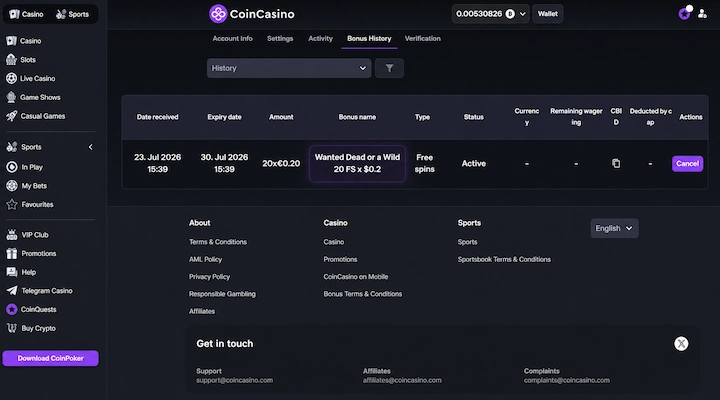Click the CoinQuests star badge in header
Screen dimensions: 720x400
684,14
